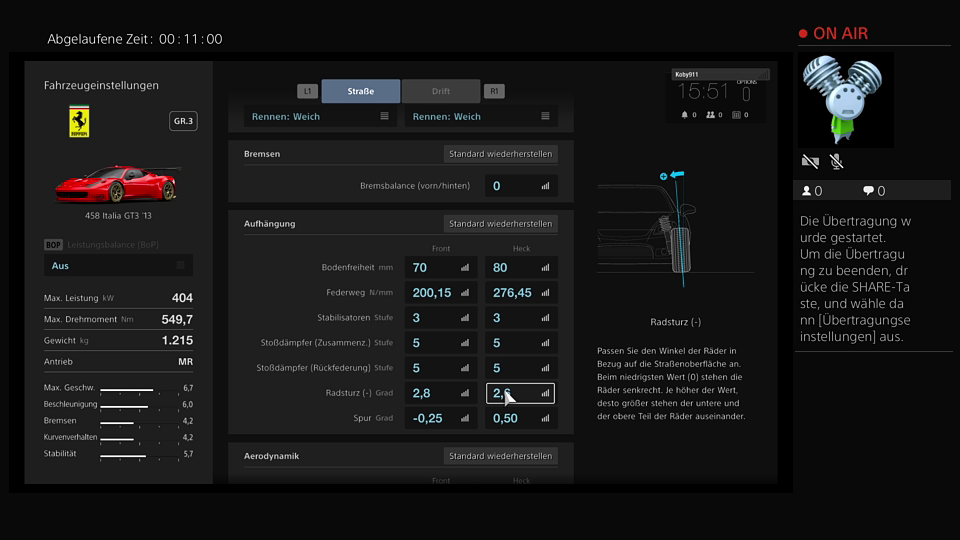Restore defaults for Aerodynamik section

pyautogui.click(x=500, y=456)
